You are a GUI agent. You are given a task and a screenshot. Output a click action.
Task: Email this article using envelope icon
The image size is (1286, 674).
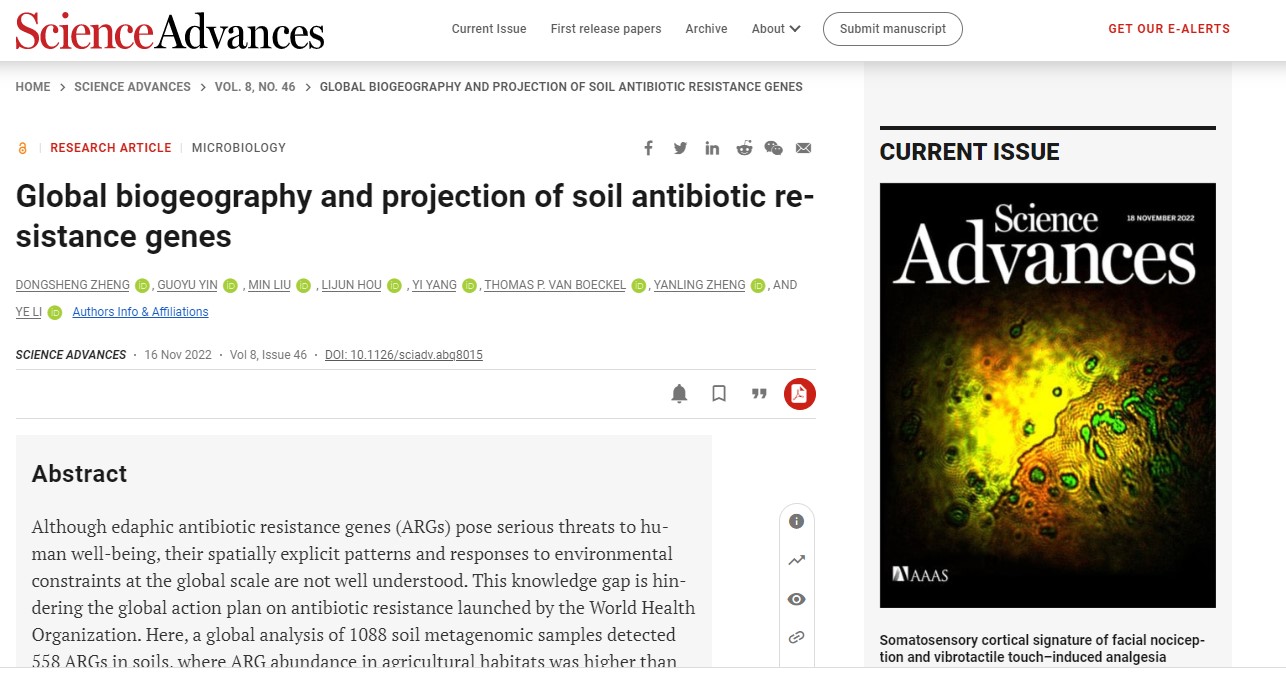pos(803,148)
